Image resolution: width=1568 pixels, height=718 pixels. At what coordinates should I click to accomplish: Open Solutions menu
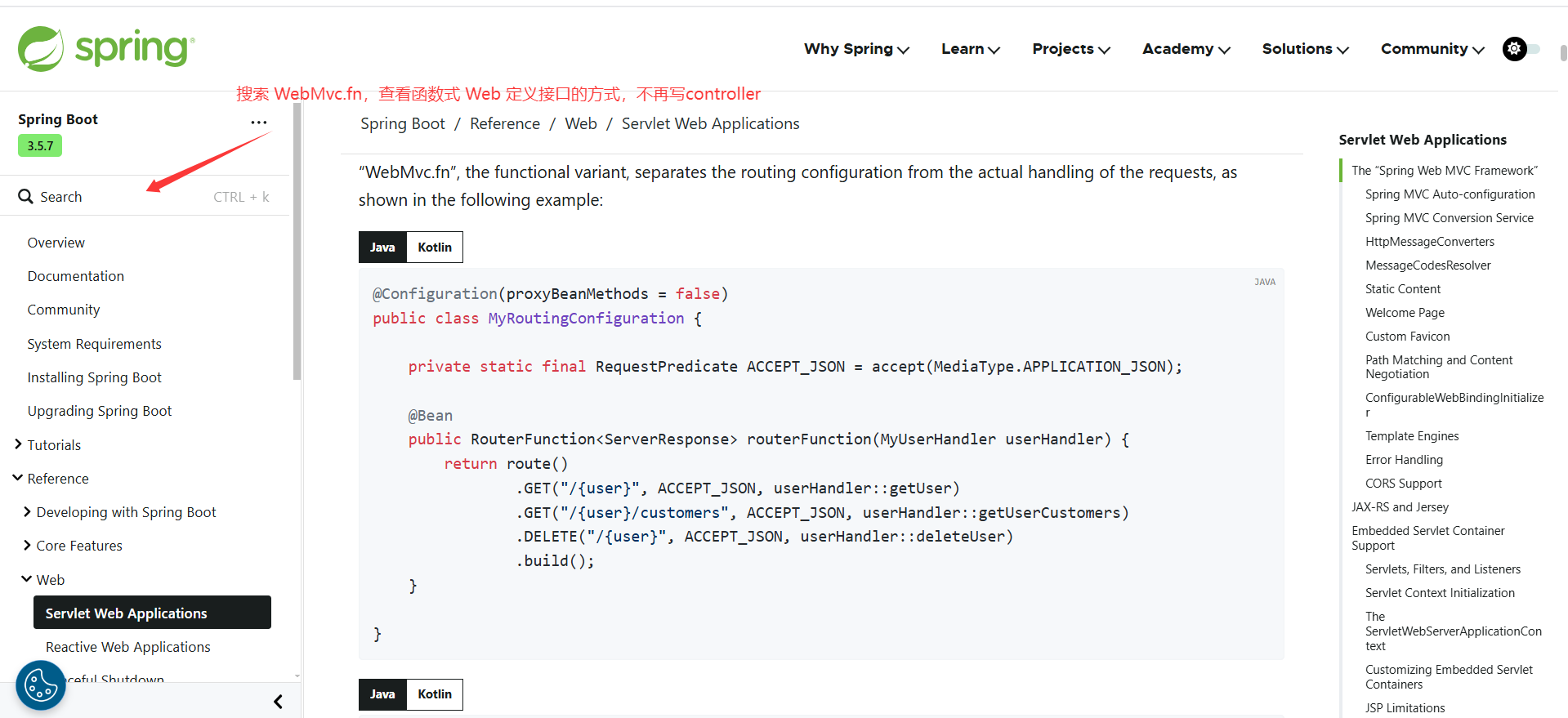[1305, 49]
